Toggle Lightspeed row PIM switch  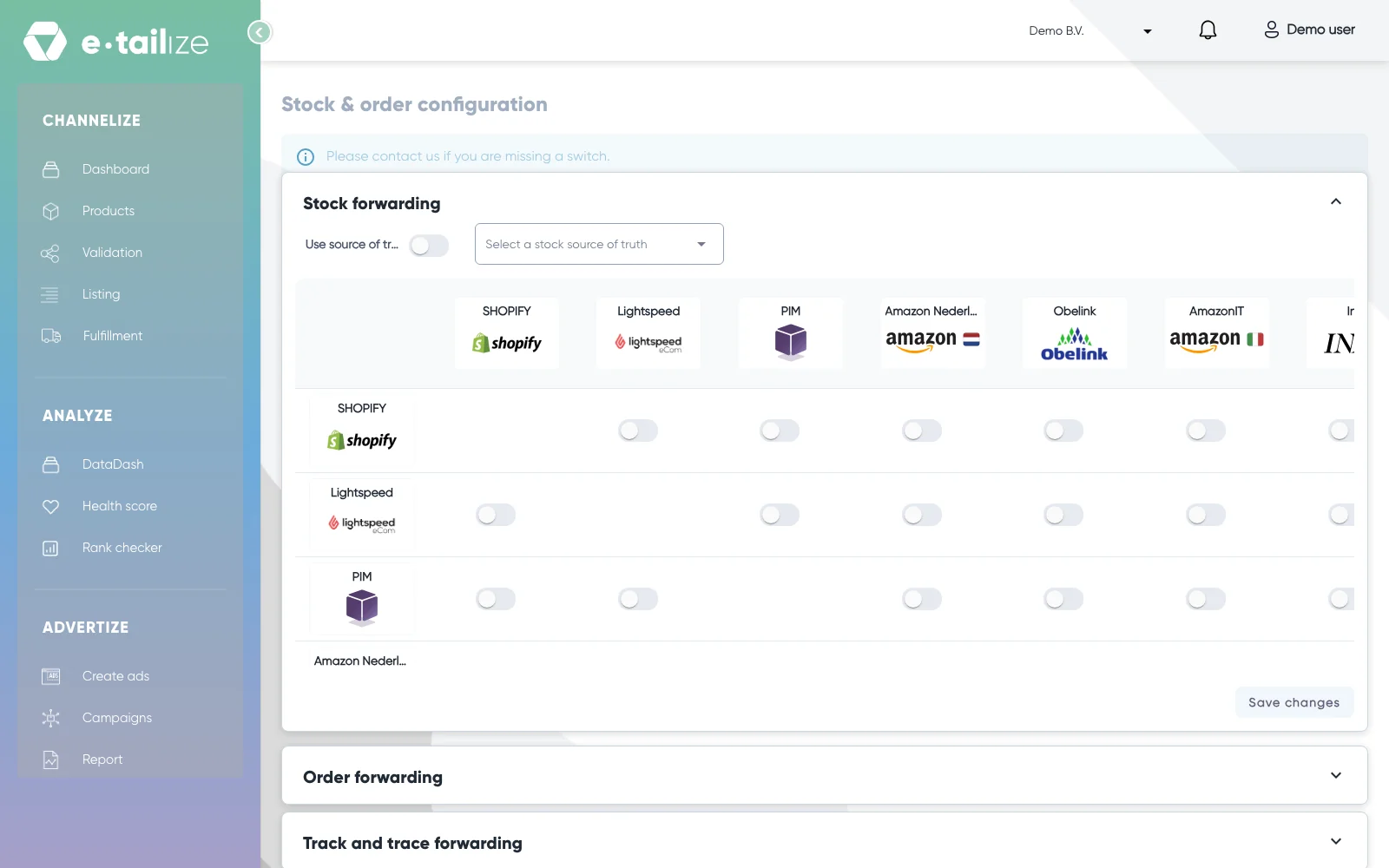(780, 515)
